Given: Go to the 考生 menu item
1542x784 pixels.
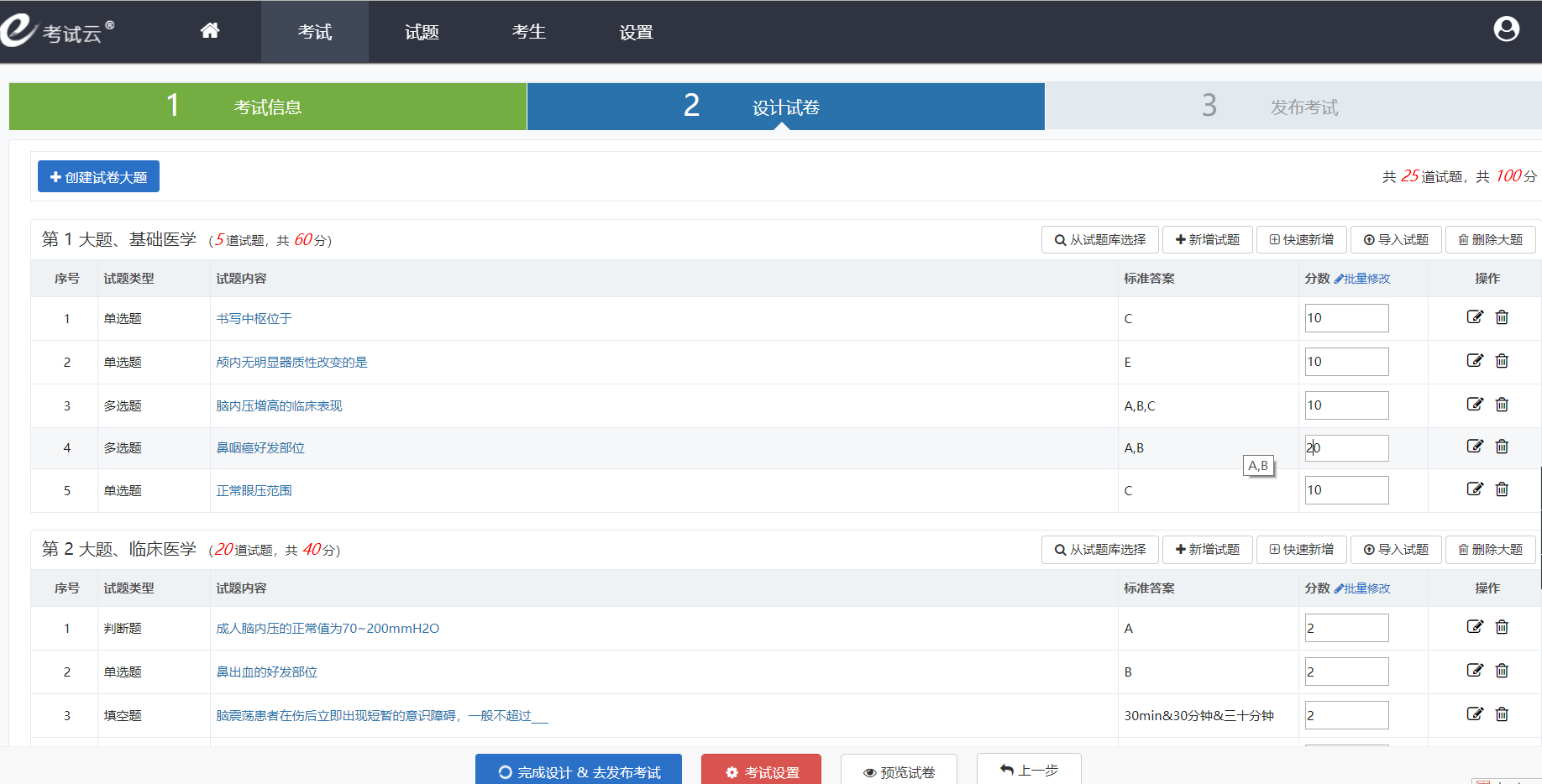Looking at the screenshot, I should 528,32.
